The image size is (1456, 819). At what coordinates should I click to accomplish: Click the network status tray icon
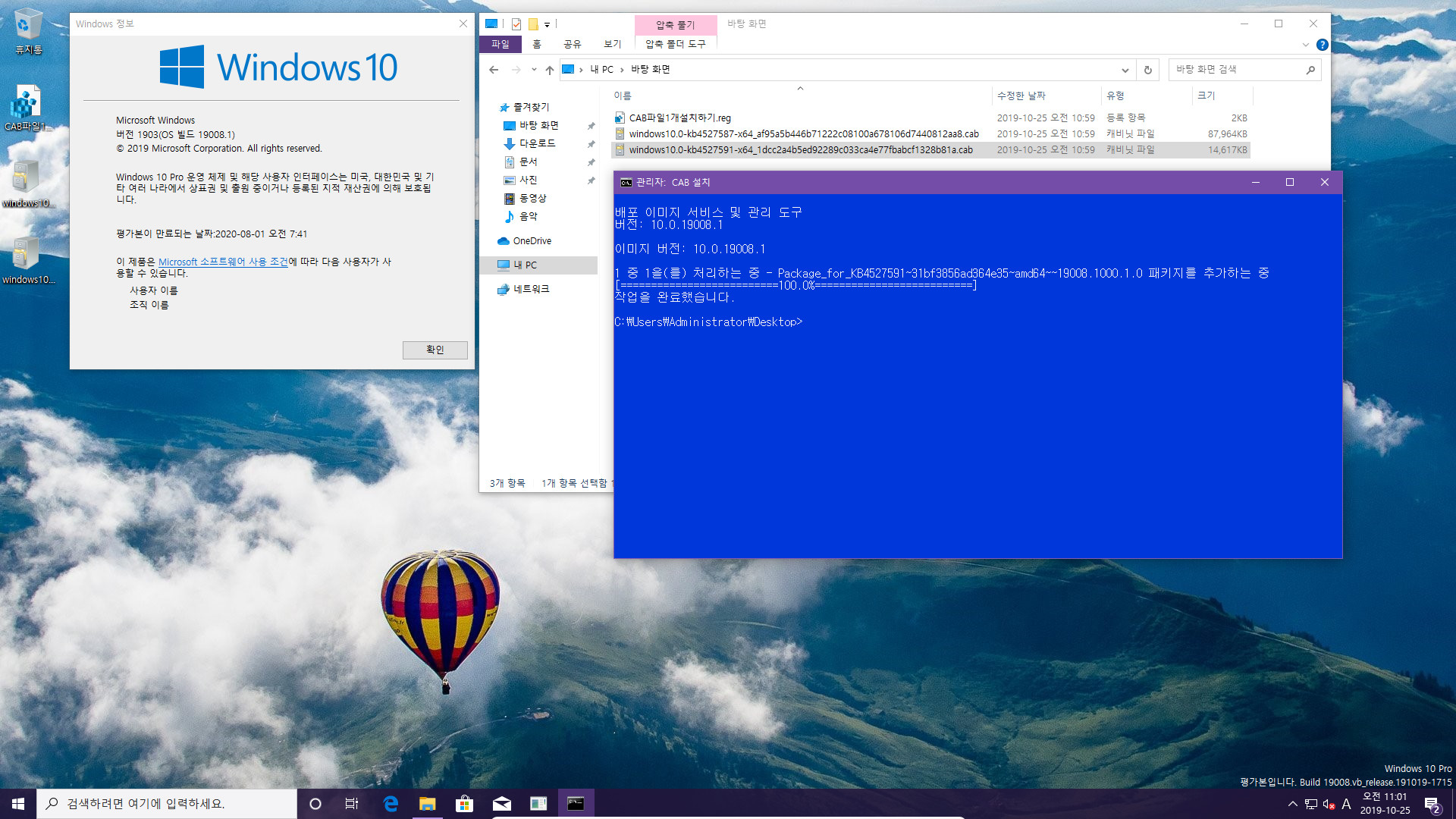coord(1311,804)
